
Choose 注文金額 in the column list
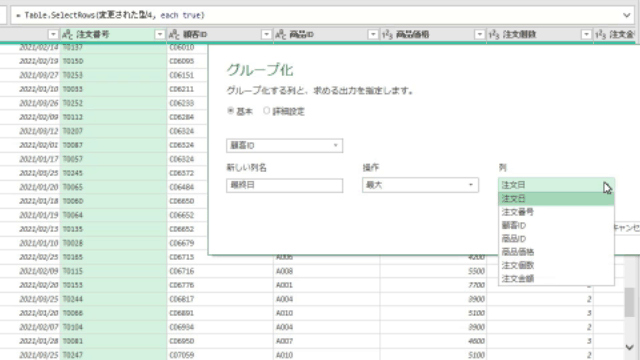point(556,279)
